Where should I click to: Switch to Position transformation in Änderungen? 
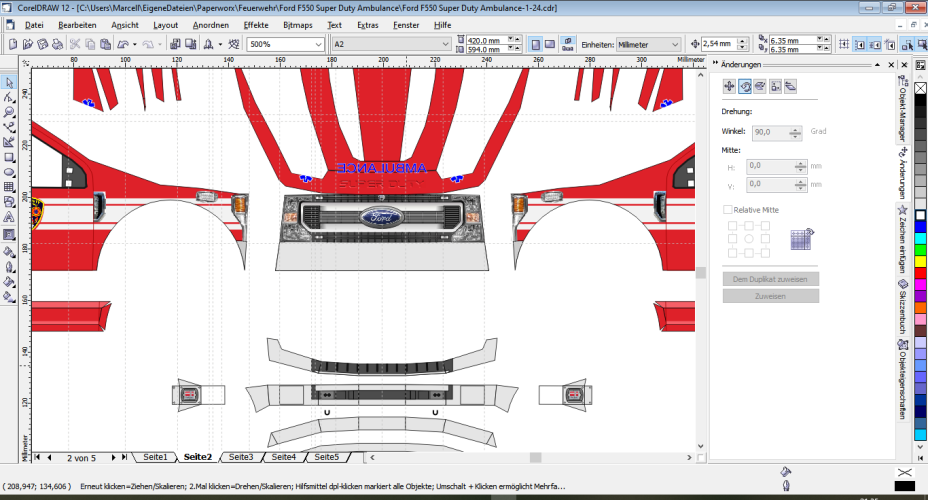click(x=729, y=86)
